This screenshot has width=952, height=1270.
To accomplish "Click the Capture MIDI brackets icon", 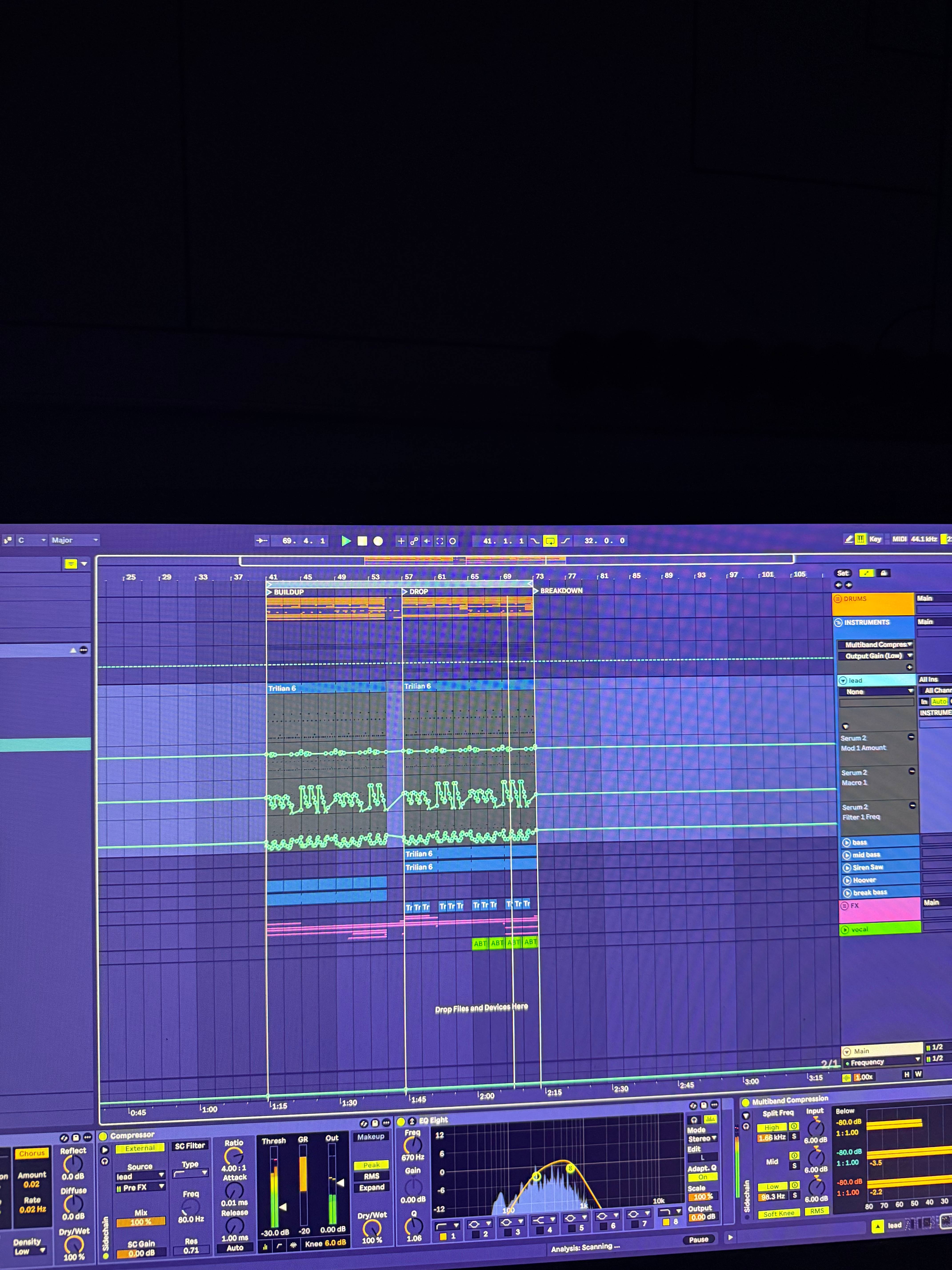I will tap(440, 541).
